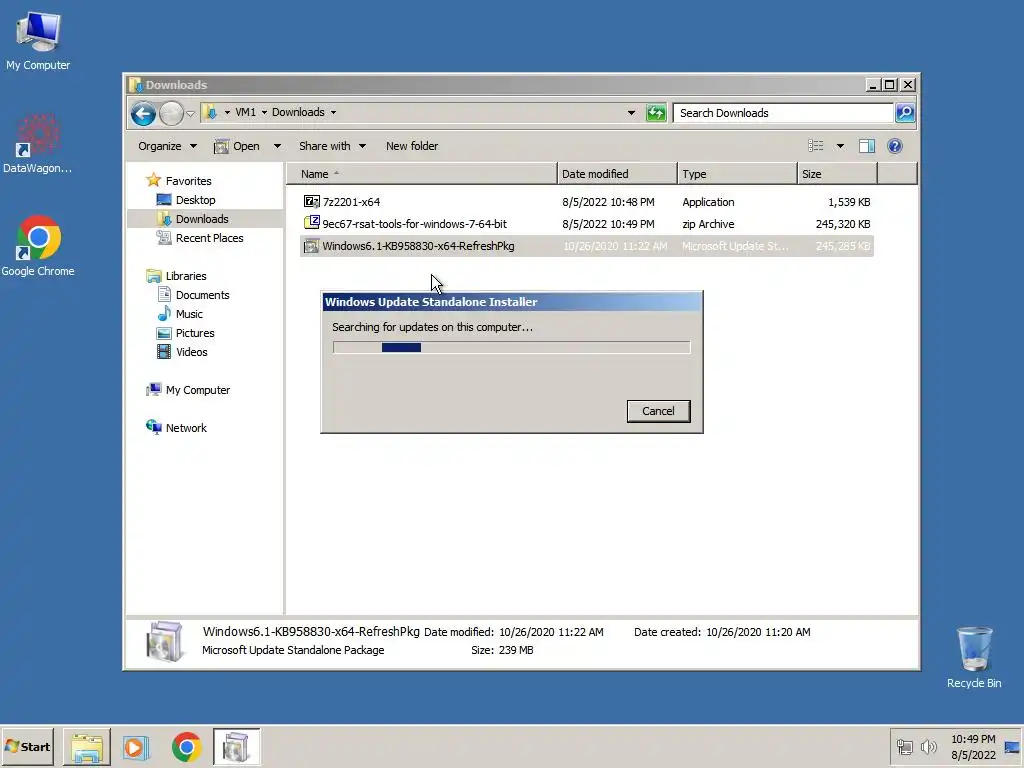Click the Forward navigation arrow
1024x768 pixels.
click(171, 114)
